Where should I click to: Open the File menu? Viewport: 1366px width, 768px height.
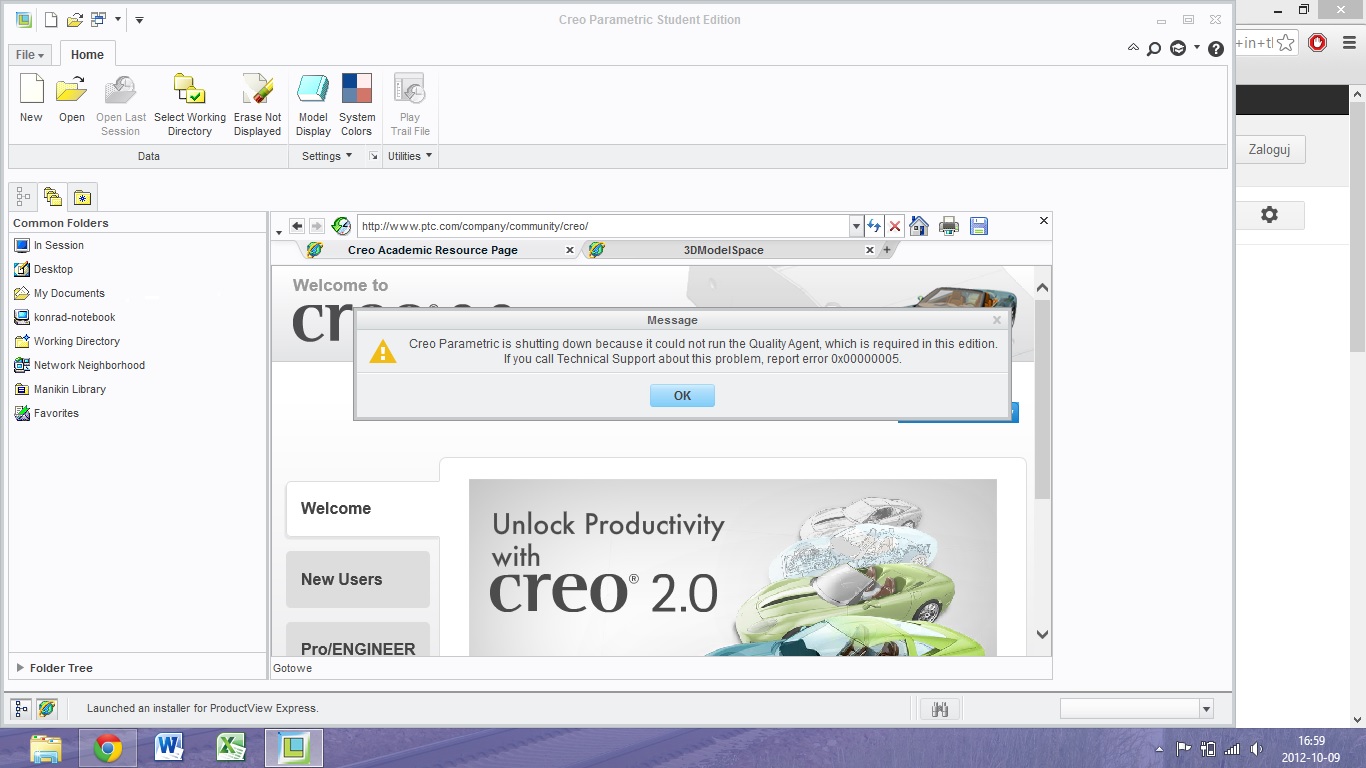pyautogui.click(x=30, y=55)
